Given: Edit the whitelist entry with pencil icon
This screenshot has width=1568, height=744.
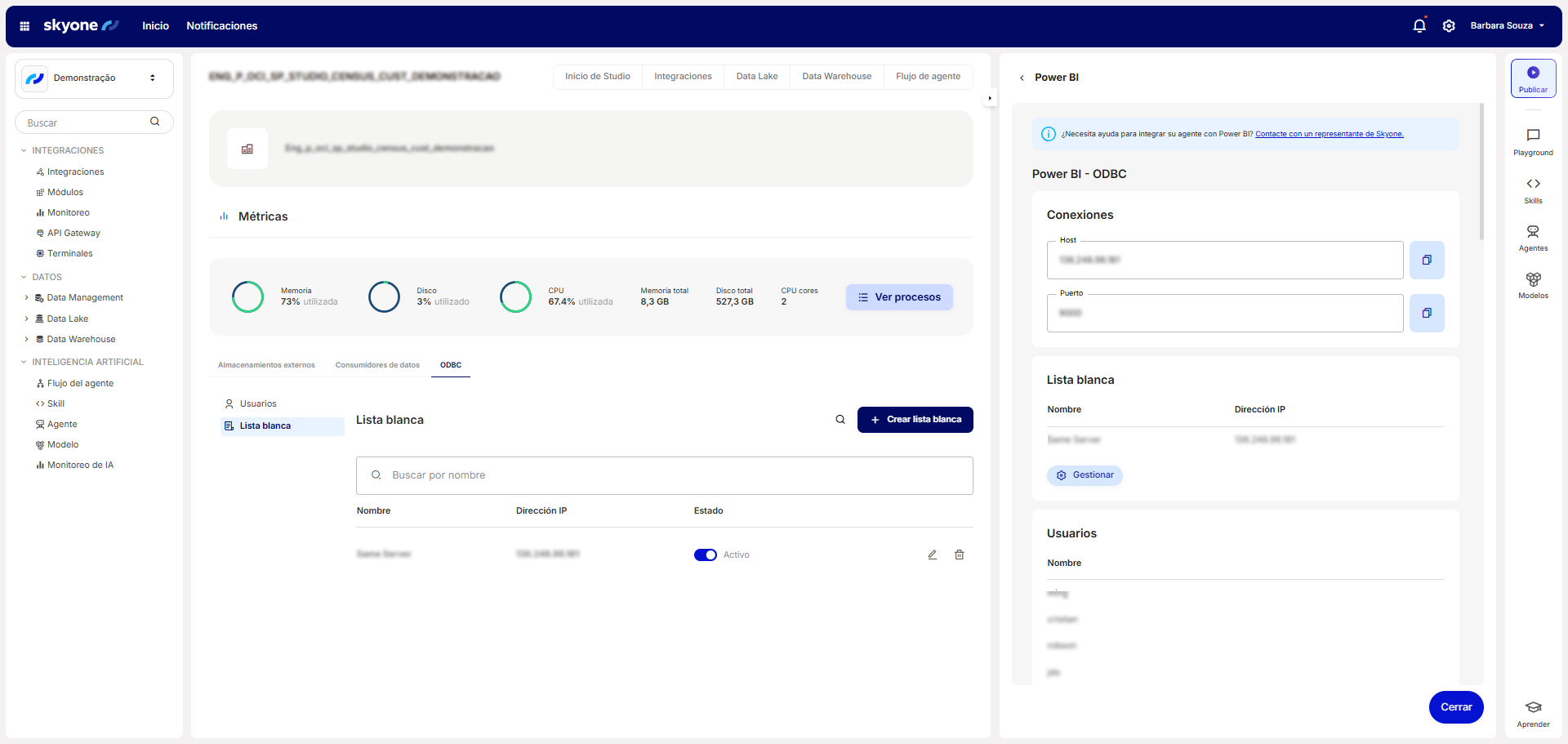Looking at the screenshot, I should click(x=932, y=555).
